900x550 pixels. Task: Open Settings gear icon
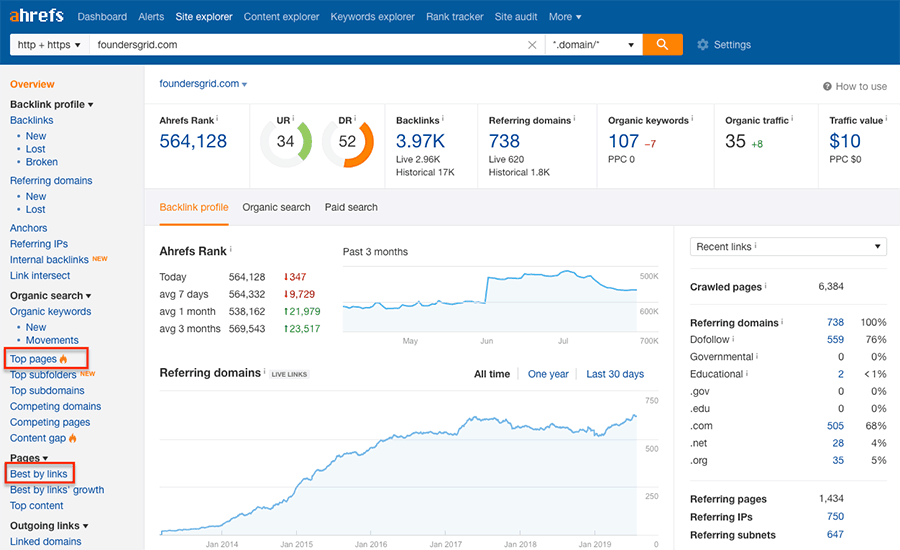pos(703,45)
